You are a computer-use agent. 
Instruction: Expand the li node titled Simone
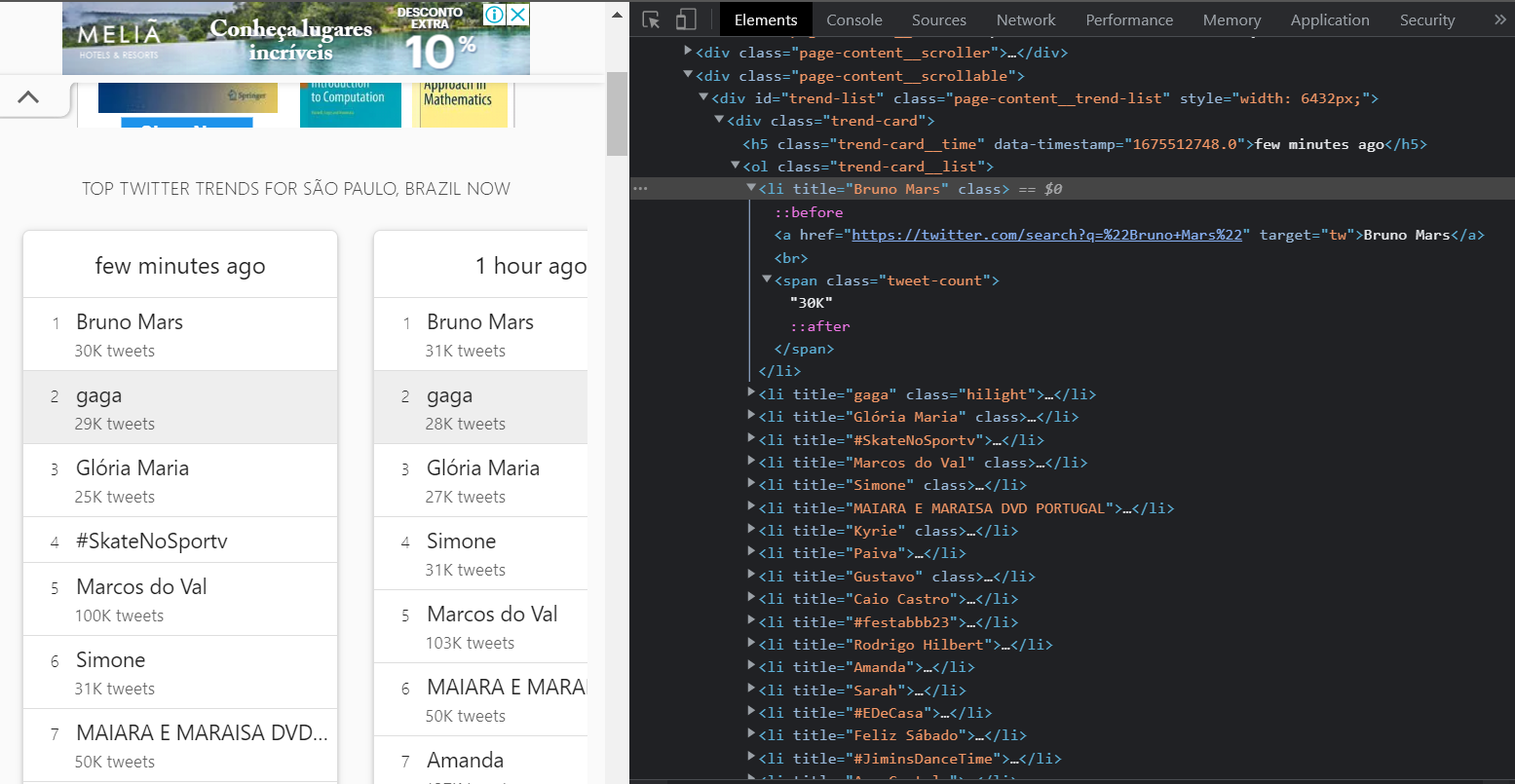pos(751,484)
